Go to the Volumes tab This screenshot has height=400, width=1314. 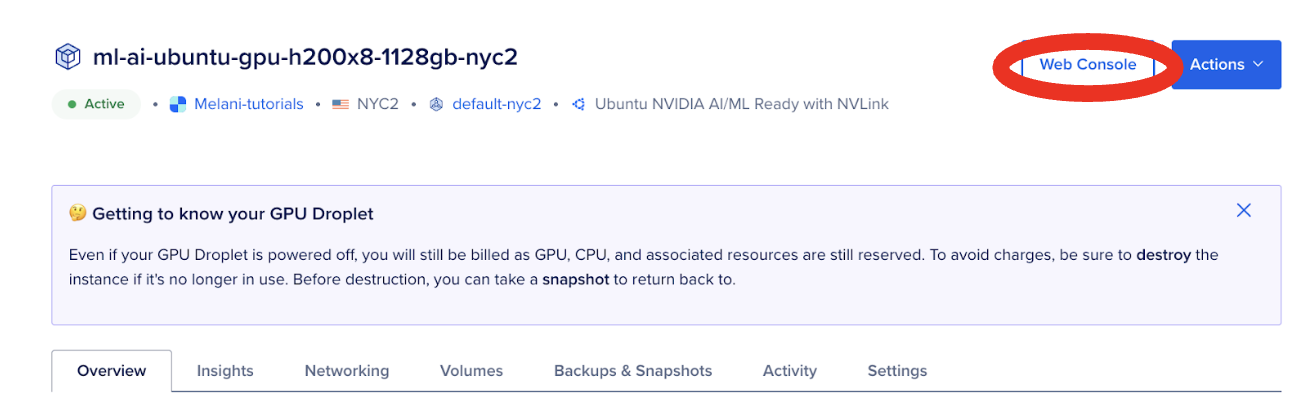tap(471, 371)
